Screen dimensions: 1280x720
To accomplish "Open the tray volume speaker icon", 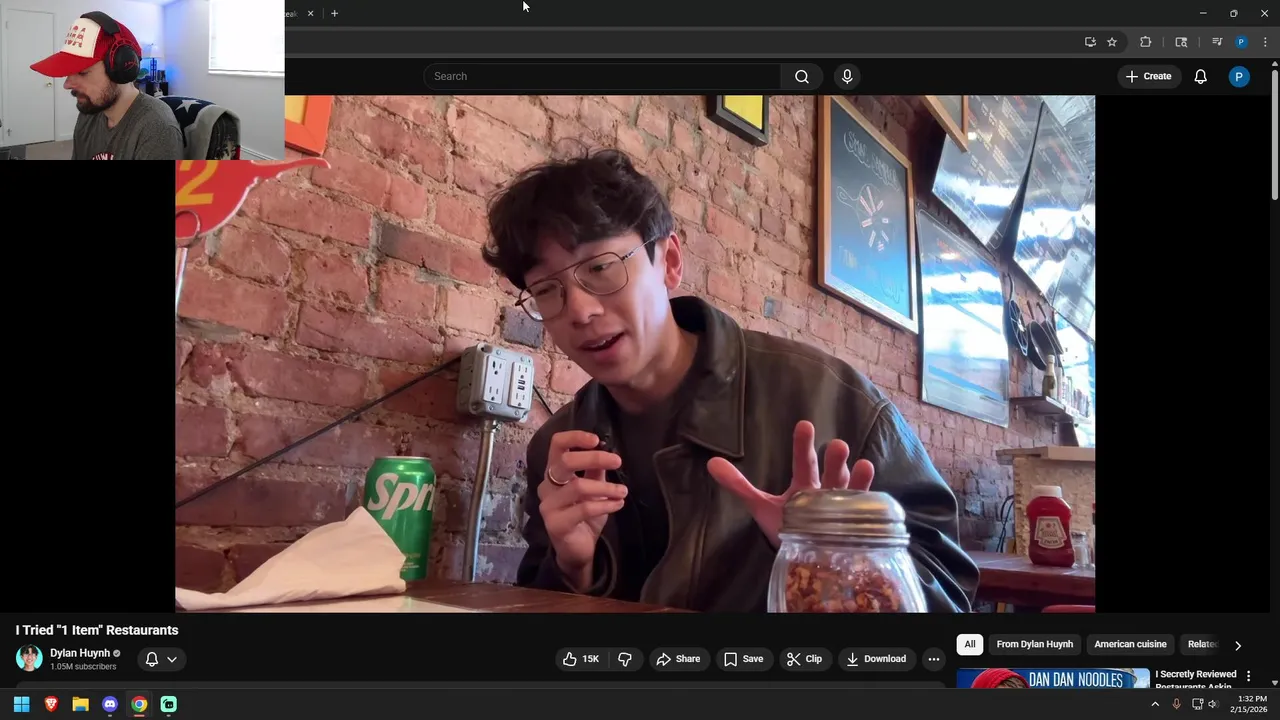I will [1212, 704].
